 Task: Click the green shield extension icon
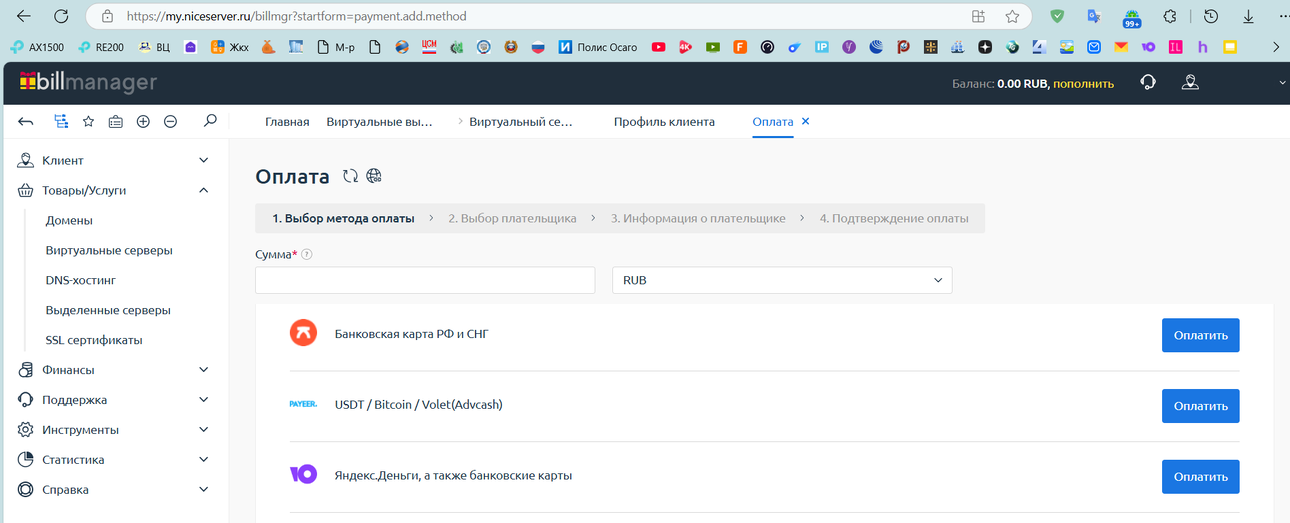point(1057,17)
